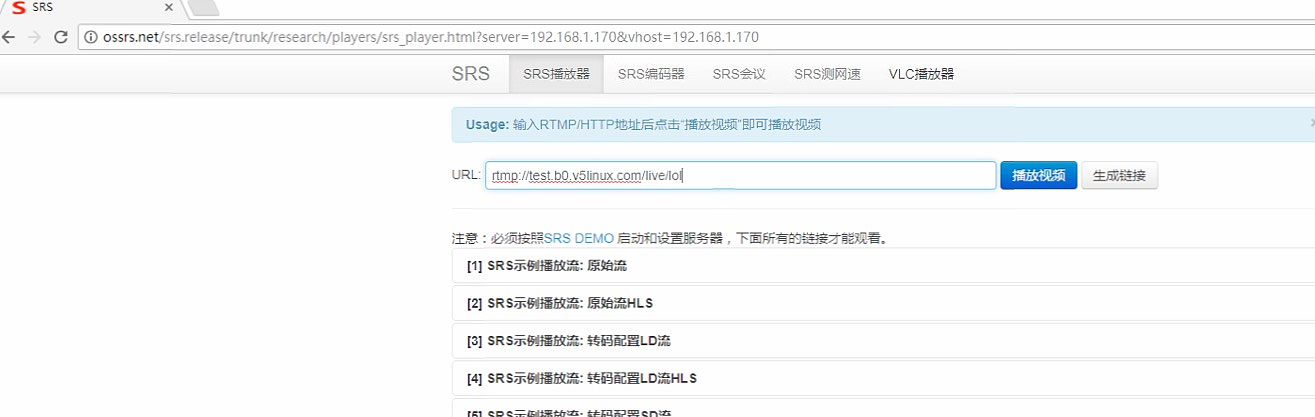
Task: Click the 生成链接 button
Action: click(1119, 176)
